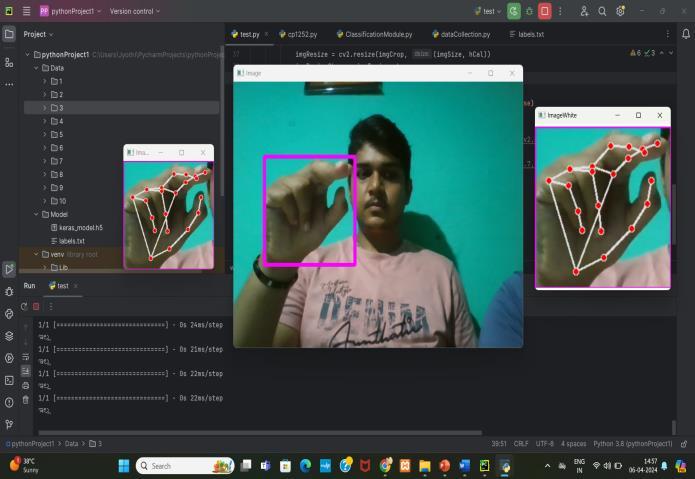Click the Run console horizontal scrollbar
The height and width of the screenshot is (479, 695).
260,432
